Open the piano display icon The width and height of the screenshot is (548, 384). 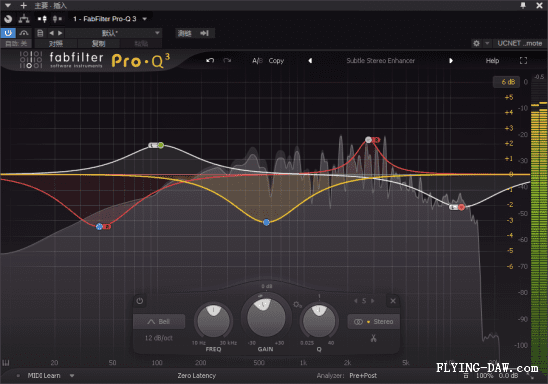point(6,363)
